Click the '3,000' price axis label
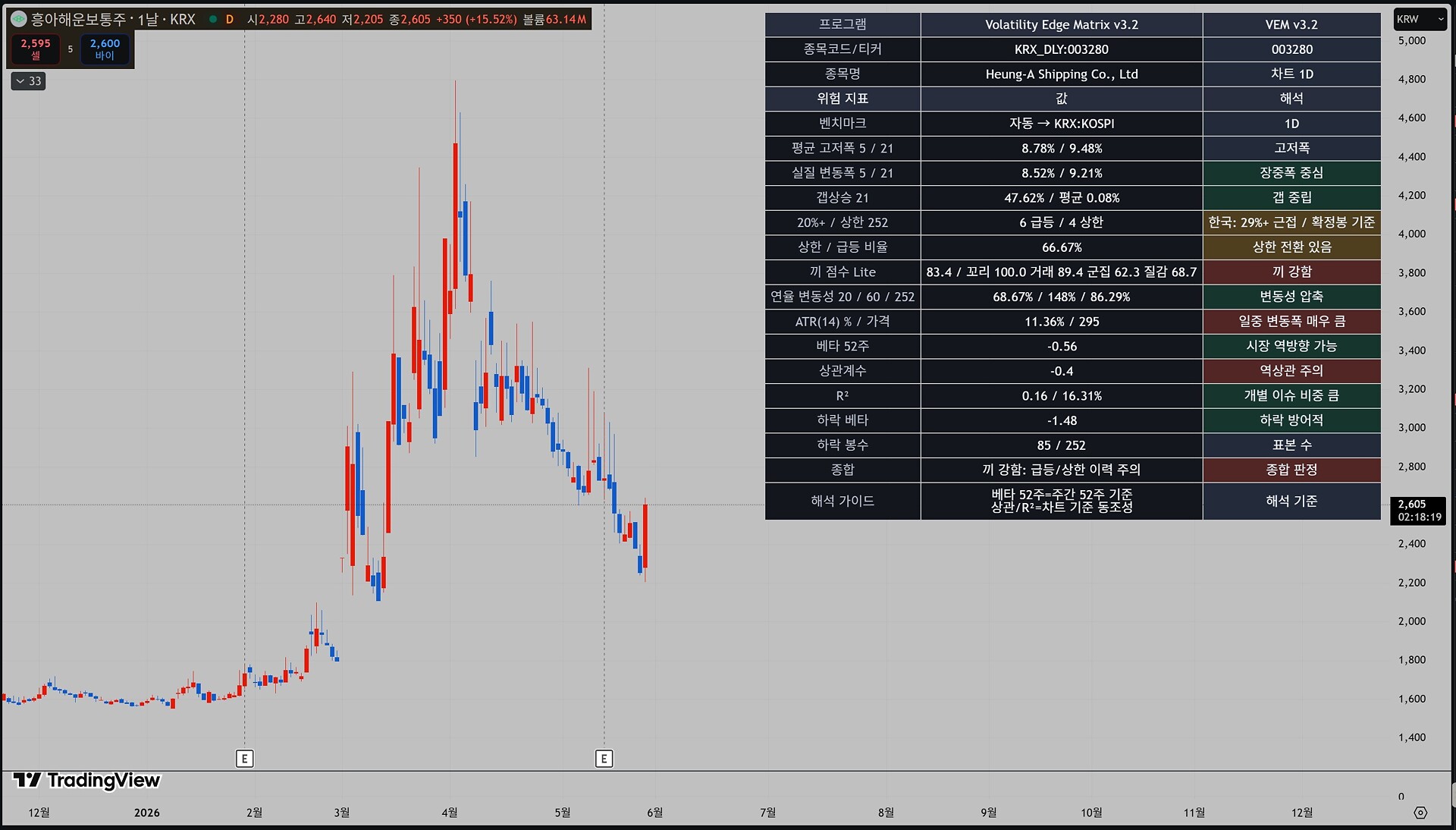Viewport: 1456px width, 830px height. pos(1412,428)
